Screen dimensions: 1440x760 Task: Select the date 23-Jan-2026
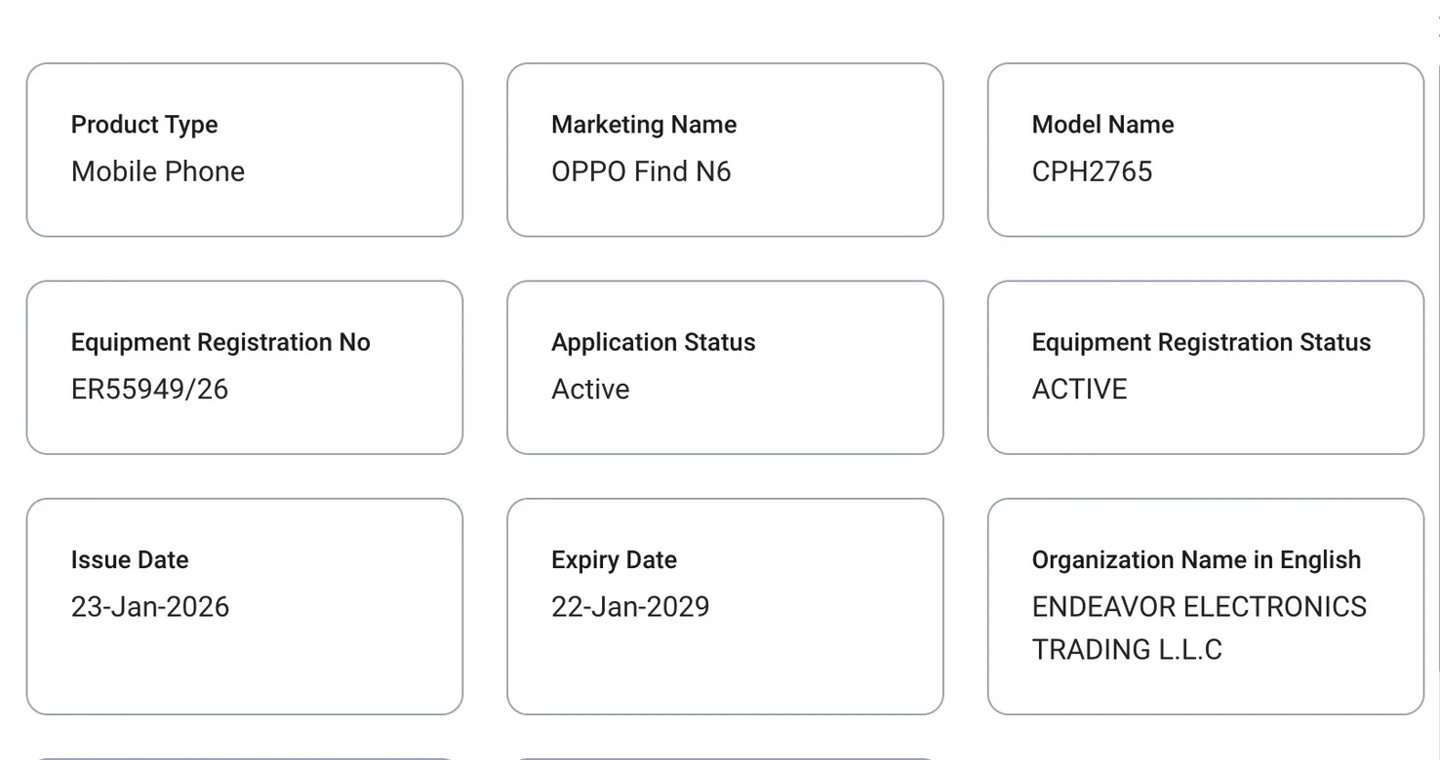pyautogui.click(x=150, y=607)
